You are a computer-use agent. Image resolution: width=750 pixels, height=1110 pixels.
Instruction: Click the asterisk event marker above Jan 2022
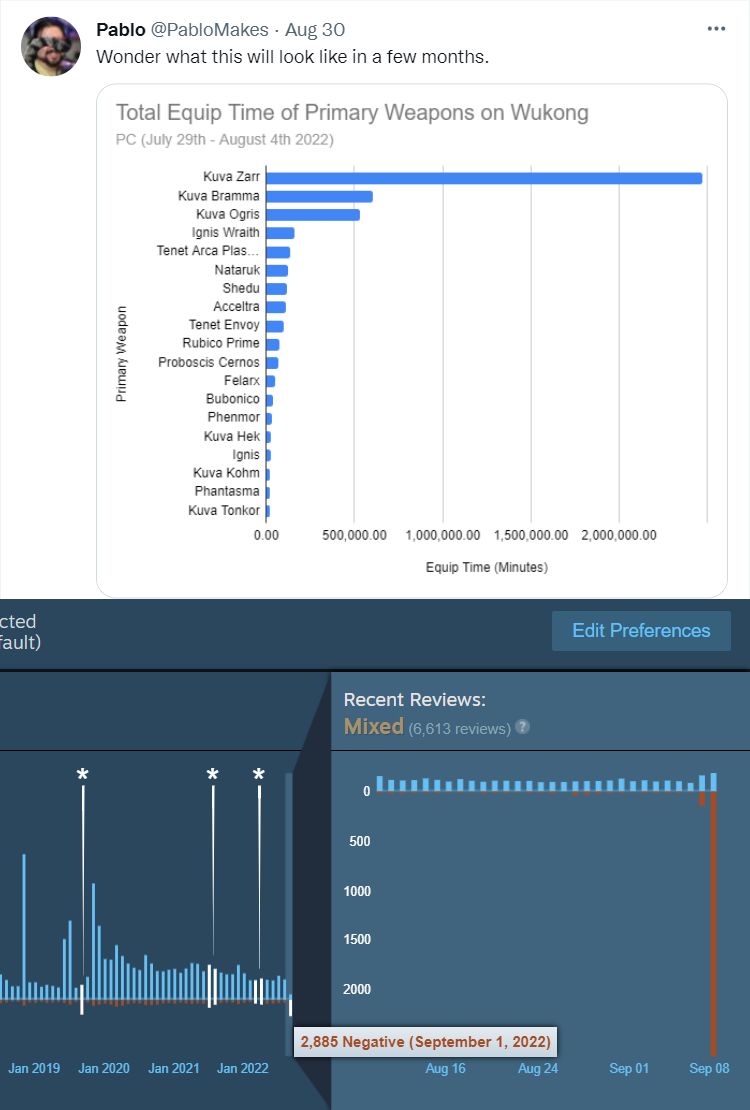coord(259,774)
